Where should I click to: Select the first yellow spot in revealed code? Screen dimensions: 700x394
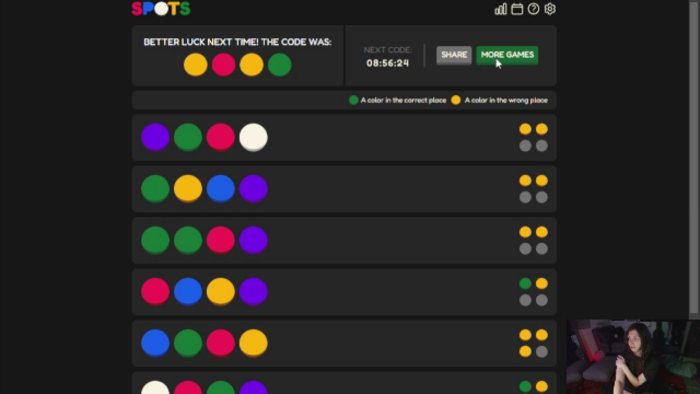click(x=196, y=65)
